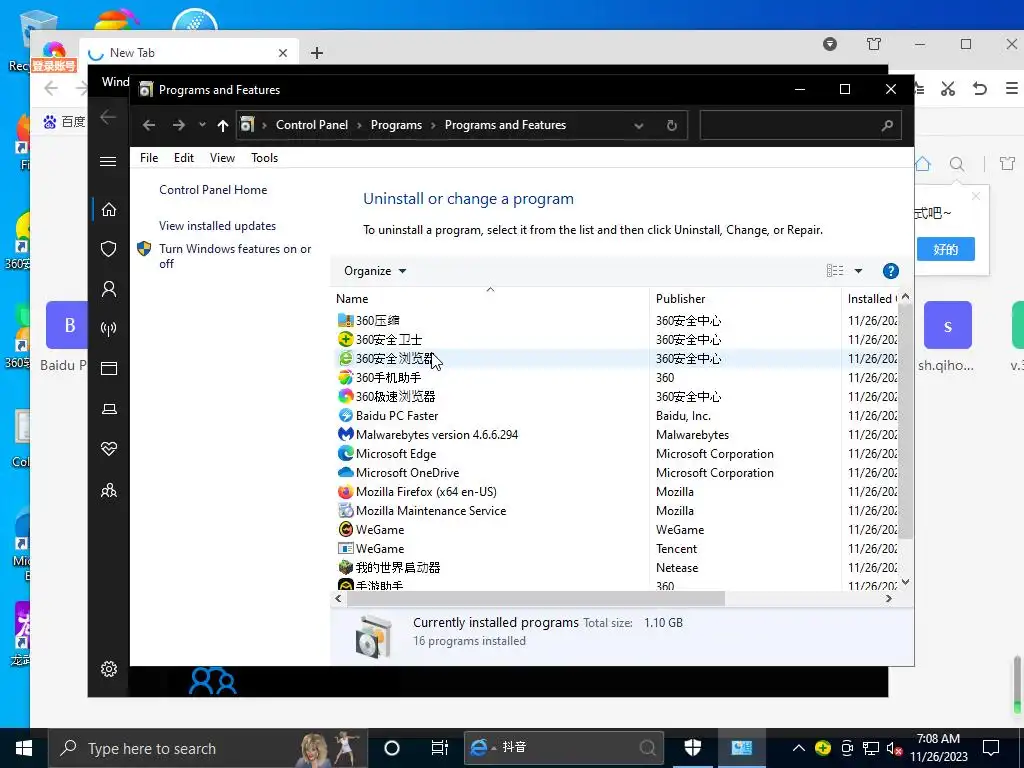Show hidden tray icons chevron
Viewport: 1024px width, 768px height.
click(x=798, y=748)
